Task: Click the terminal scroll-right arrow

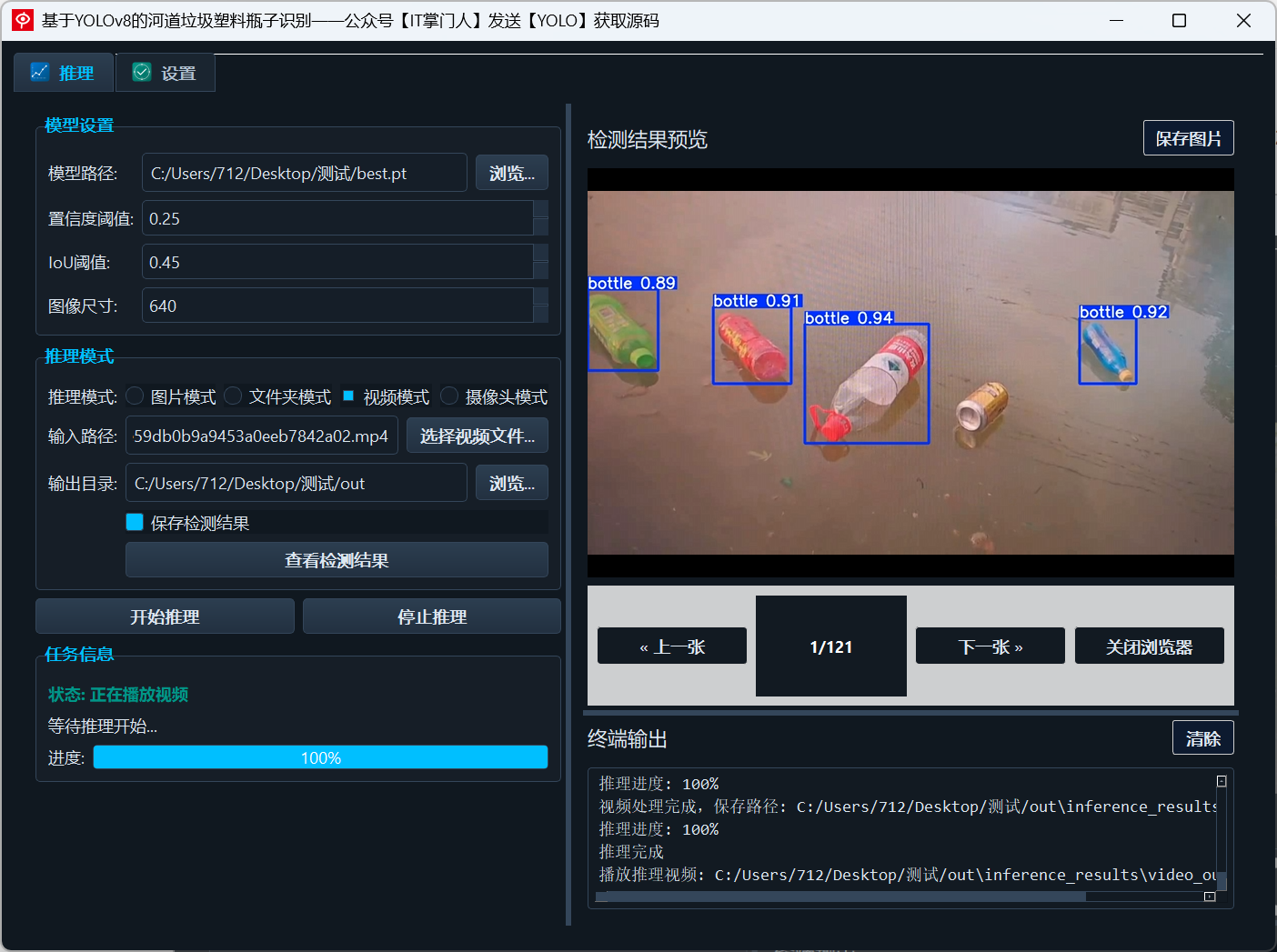Action: coord(1210,897)
